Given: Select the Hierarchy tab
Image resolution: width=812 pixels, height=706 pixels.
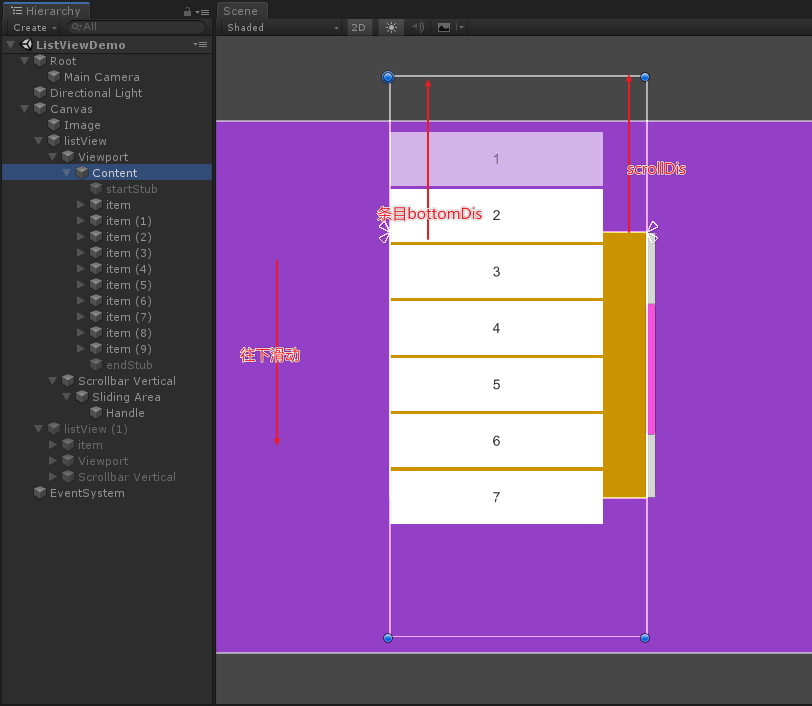Looking at the screenshot, I should (x=47, y=11).
